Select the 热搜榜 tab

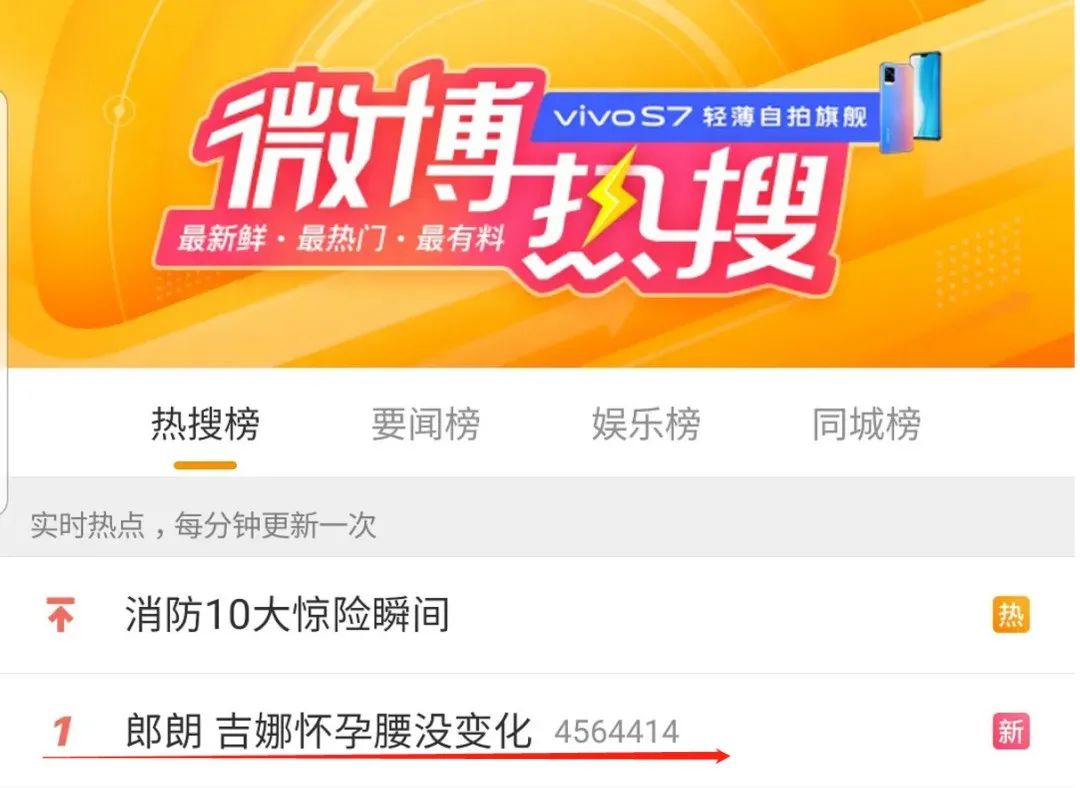tap(205, 424)
